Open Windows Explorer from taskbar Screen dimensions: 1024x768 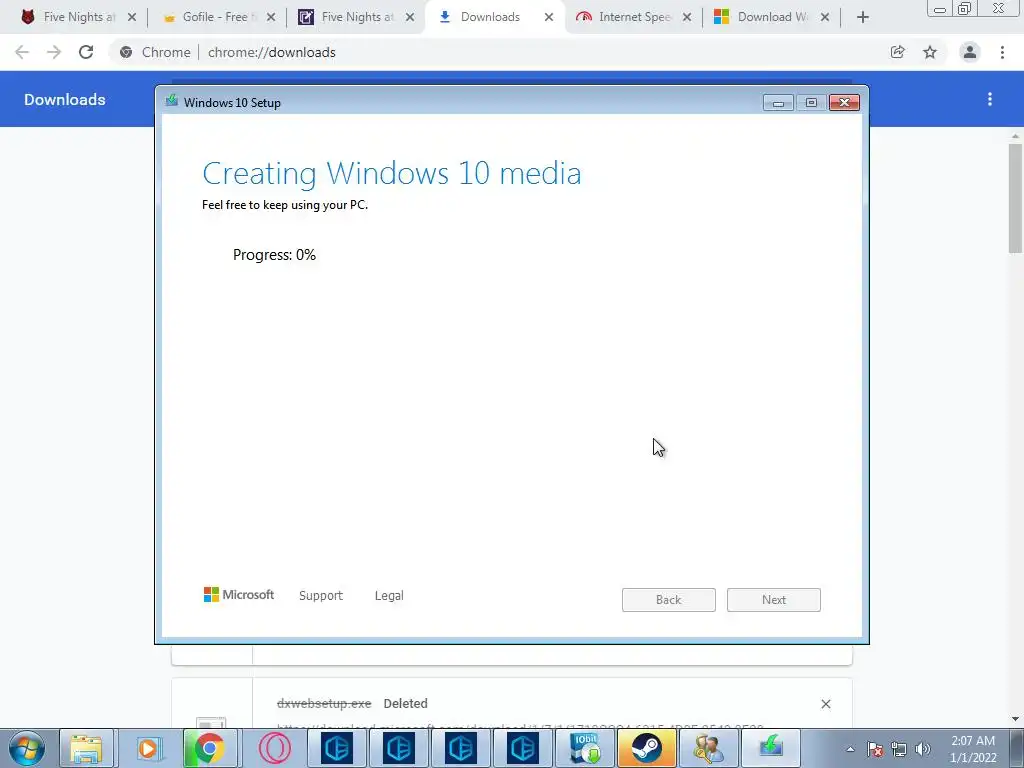coord(86,748)
